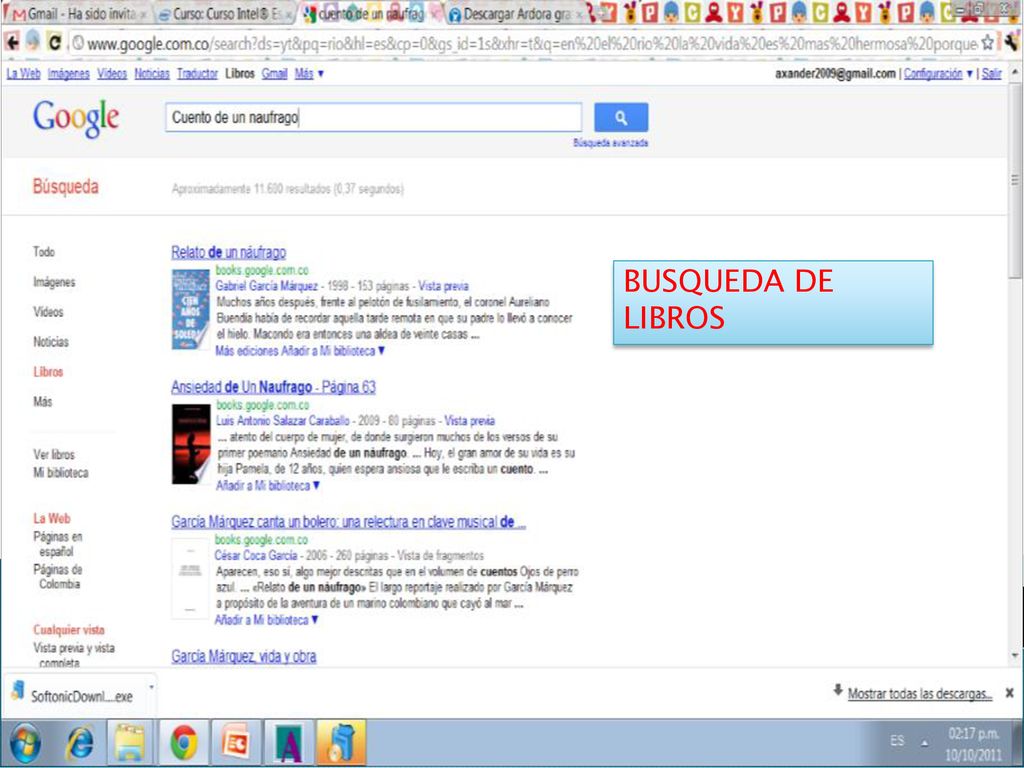Open Ansiedad de Un Naufrago - Página 63 result
This screenshot has height=768, width=1024.
pyautogui.click(x=273, y=387)
